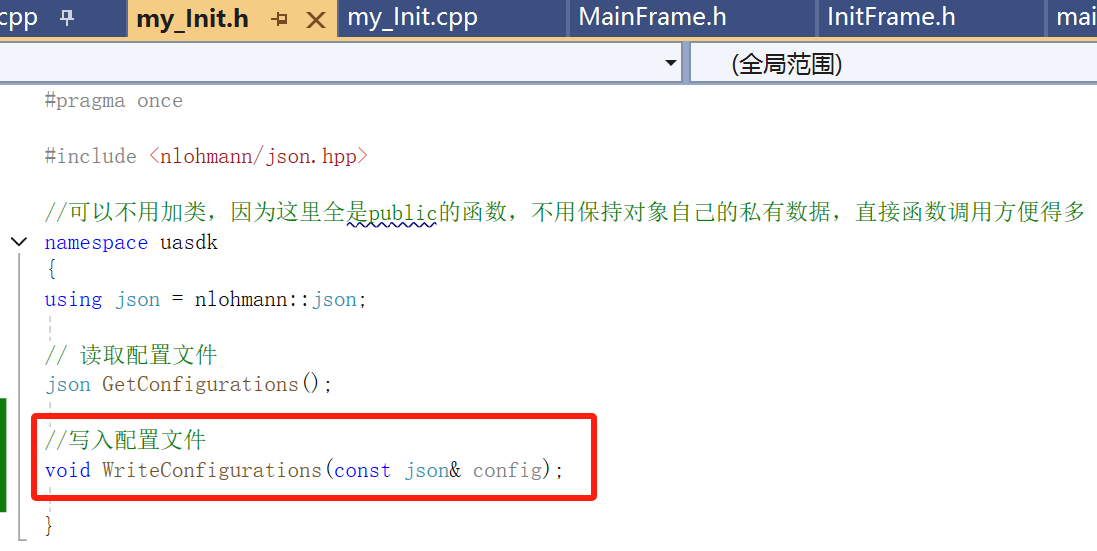Click the config parameter name
This screenshot has width=1097, height=551.
tap(508, 470)
